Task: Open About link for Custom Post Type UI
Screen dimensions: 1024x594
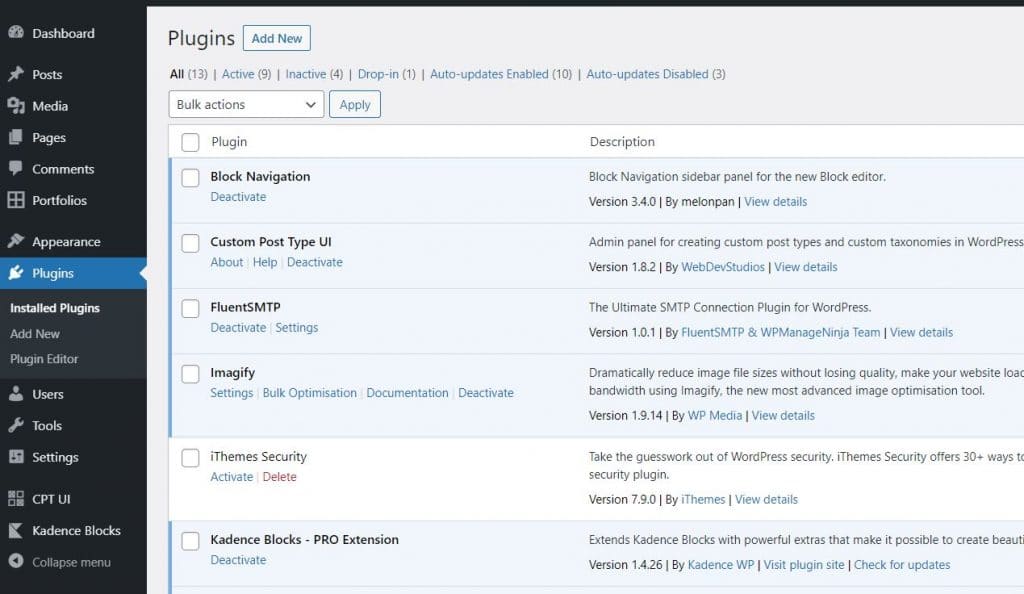Action: [227, 262]
